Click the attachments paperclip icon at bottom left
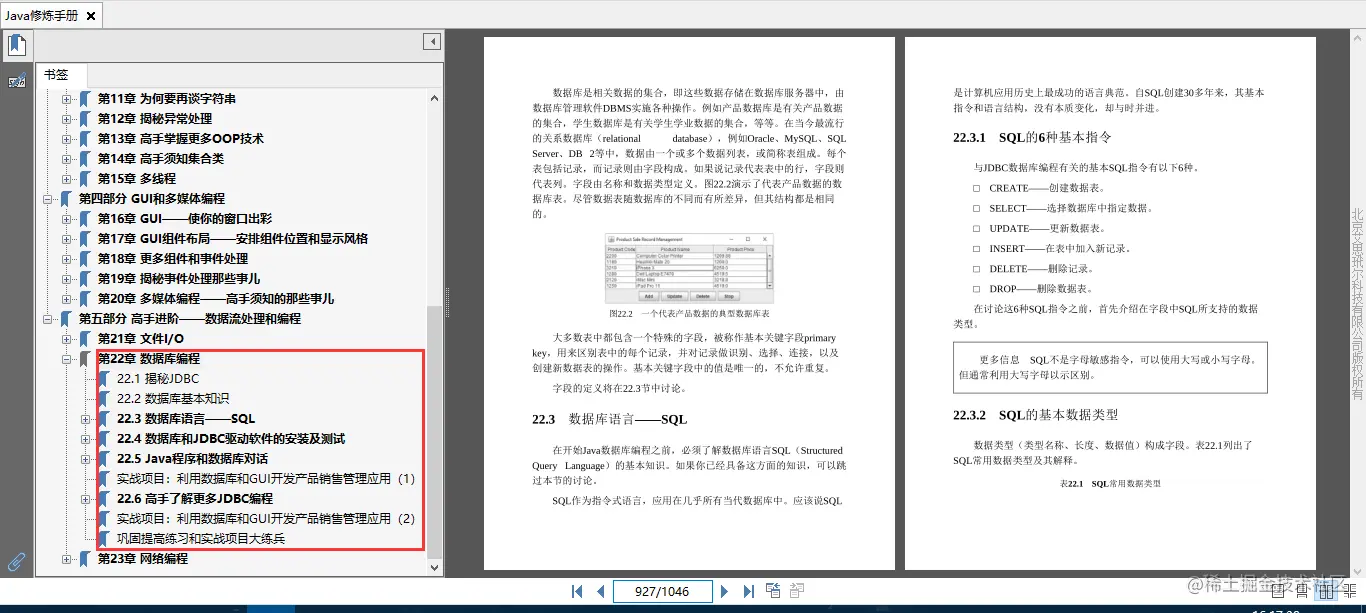 15,561
